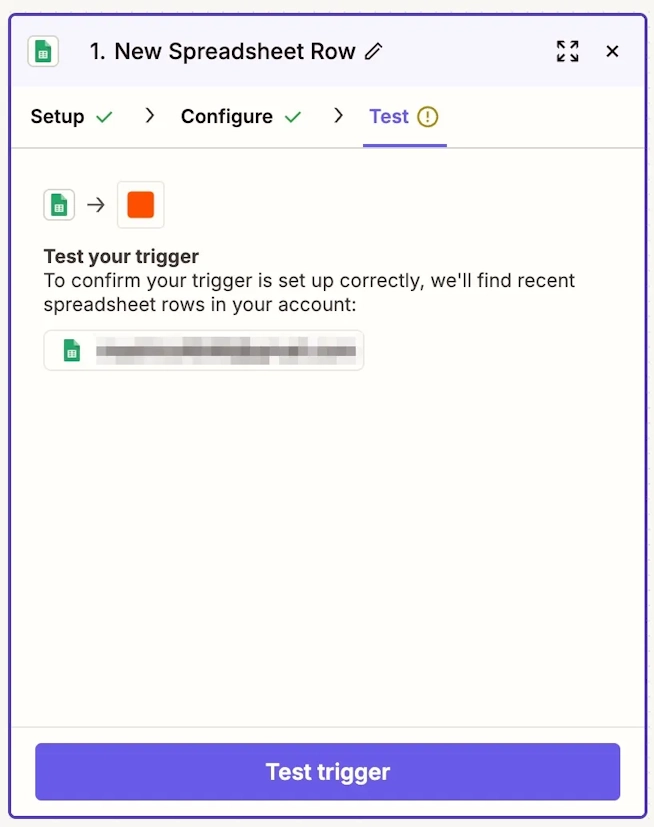654x827 pixels.
Task: Open the Configure tab
Action: tap(227, 116)
